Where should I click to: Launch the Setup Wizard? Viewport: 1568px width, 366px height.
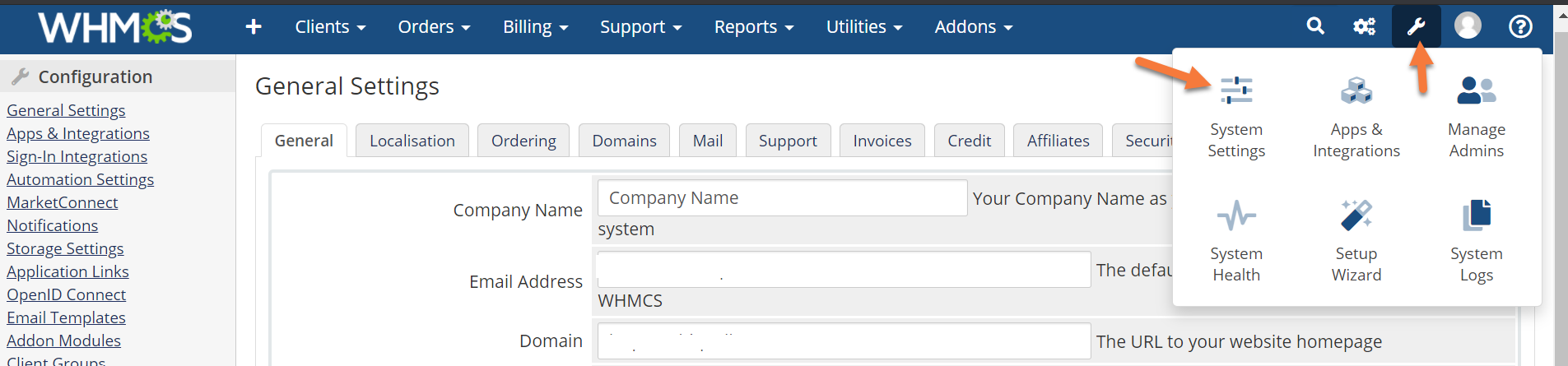click(1356, 240)
